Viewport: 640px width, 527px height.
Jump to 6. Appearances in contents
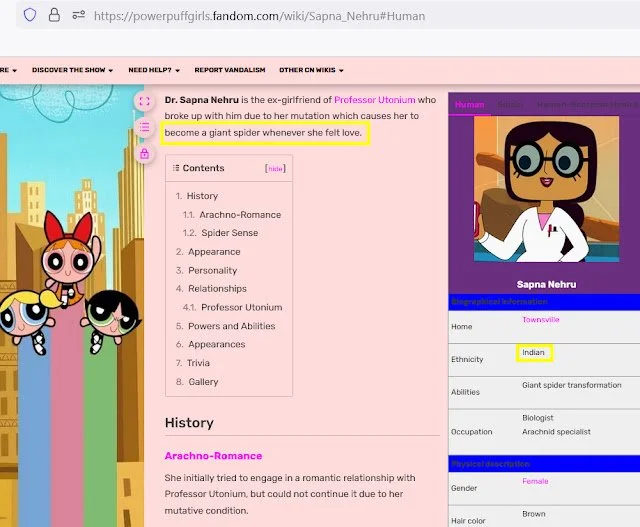(x=211, y=345)
